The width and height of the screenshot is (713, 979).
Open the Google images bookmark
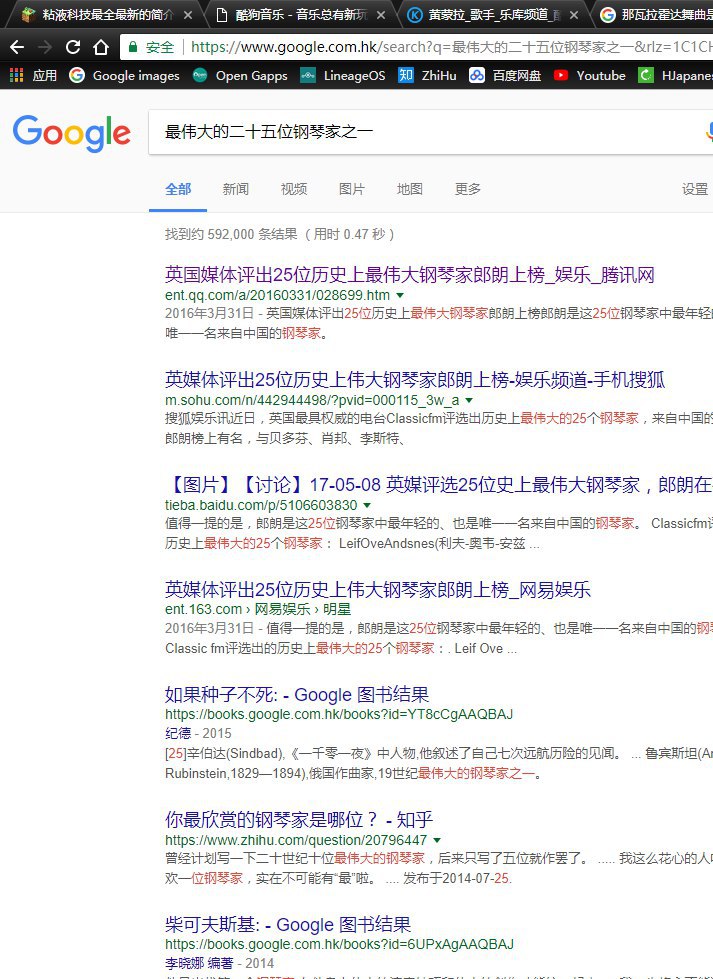(124, 75)
